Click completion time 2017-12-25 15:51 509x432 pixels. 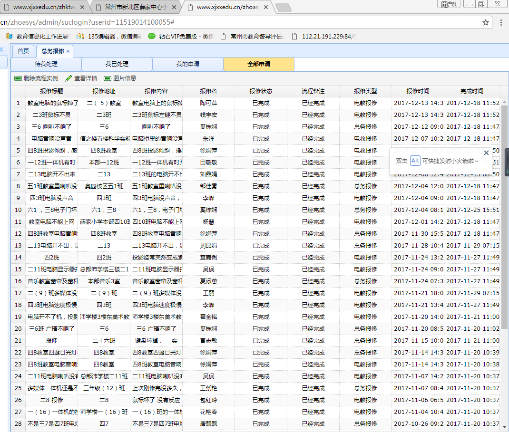(473, 210)
